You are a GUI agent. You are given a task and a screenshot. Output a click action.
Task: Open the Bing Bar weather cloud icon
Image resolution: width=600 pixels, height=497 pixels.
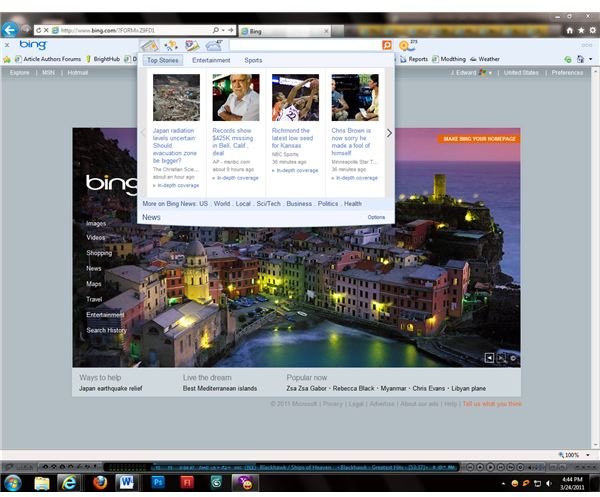(x=214, y=46)
